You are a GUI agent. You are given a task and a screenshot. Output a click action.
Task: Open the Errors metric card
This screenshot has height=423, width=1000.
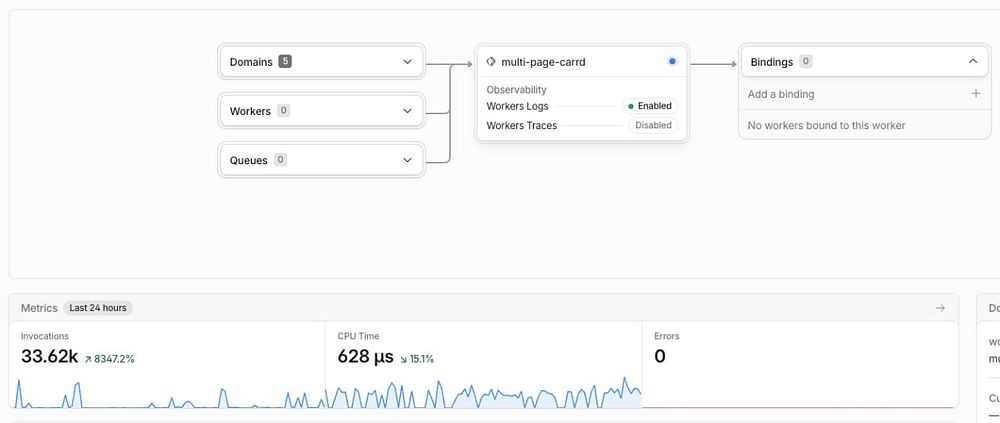click(800, 365)
